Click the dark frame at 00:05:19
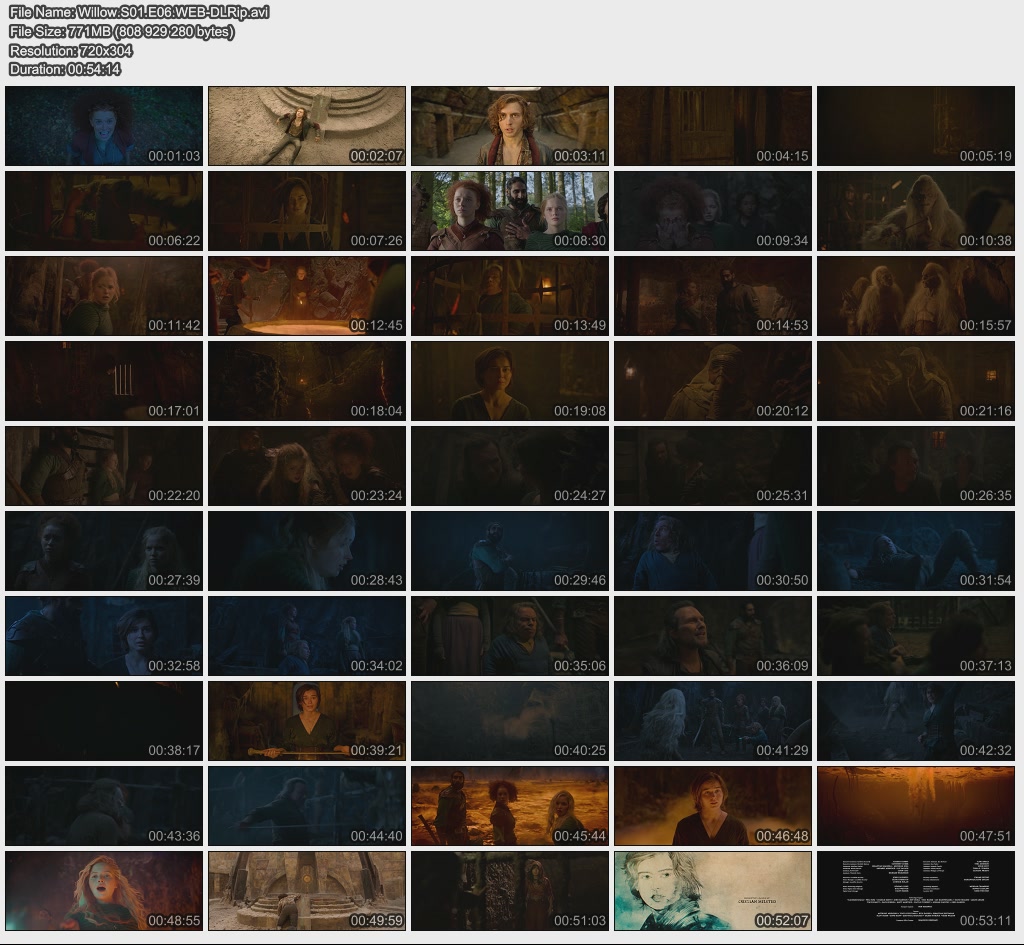 (x=916, y=126)
